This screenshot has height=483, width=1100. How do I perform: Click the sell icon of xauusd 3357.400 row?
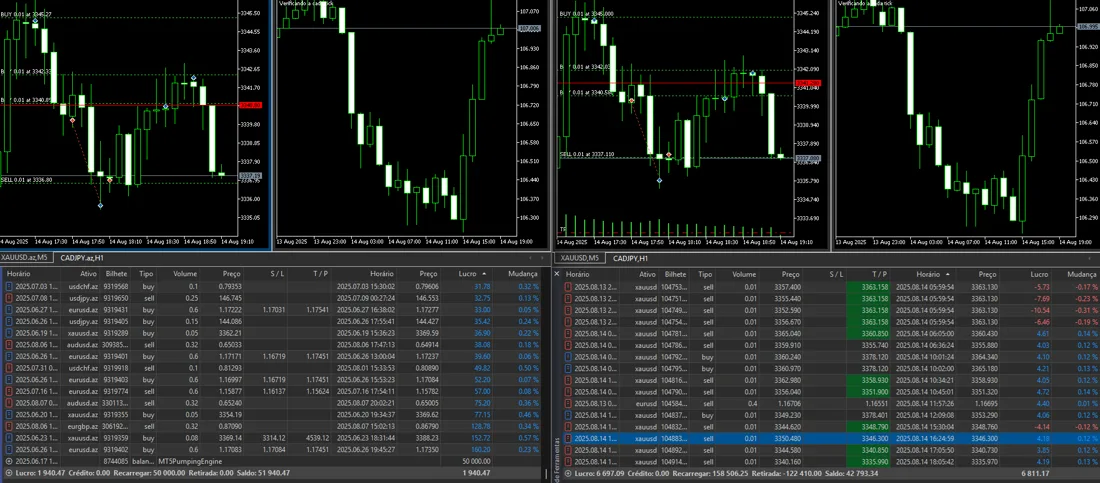[568, 286]
